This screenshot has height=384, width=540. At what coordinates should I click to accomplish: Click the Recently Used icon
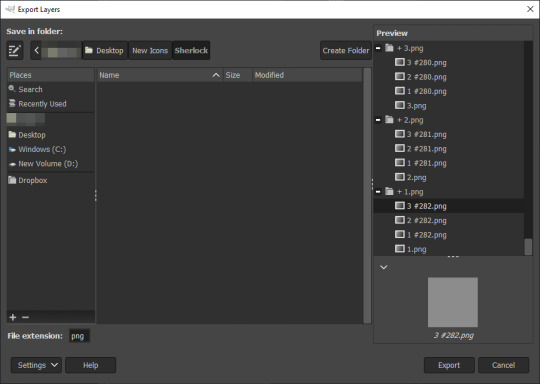tap(12, 103)
